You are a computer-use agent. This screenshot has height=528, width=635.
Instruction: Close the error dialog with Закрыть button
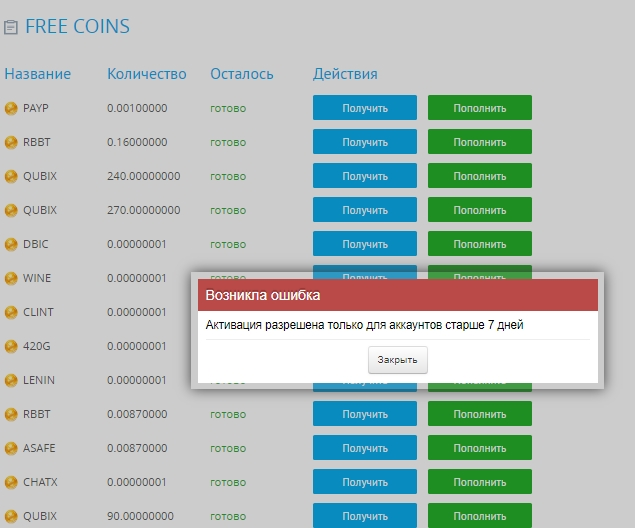(397, 360)
